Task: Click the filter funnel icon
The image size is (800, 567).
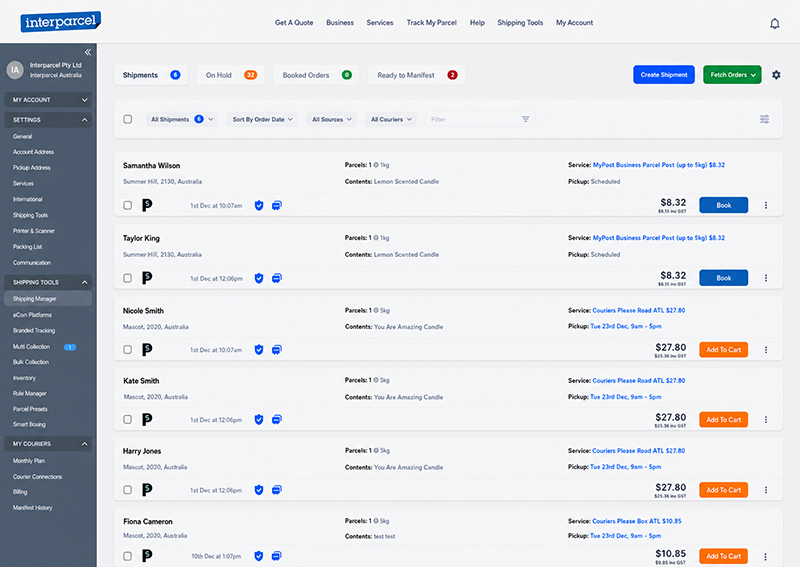Action: [526, 119]
